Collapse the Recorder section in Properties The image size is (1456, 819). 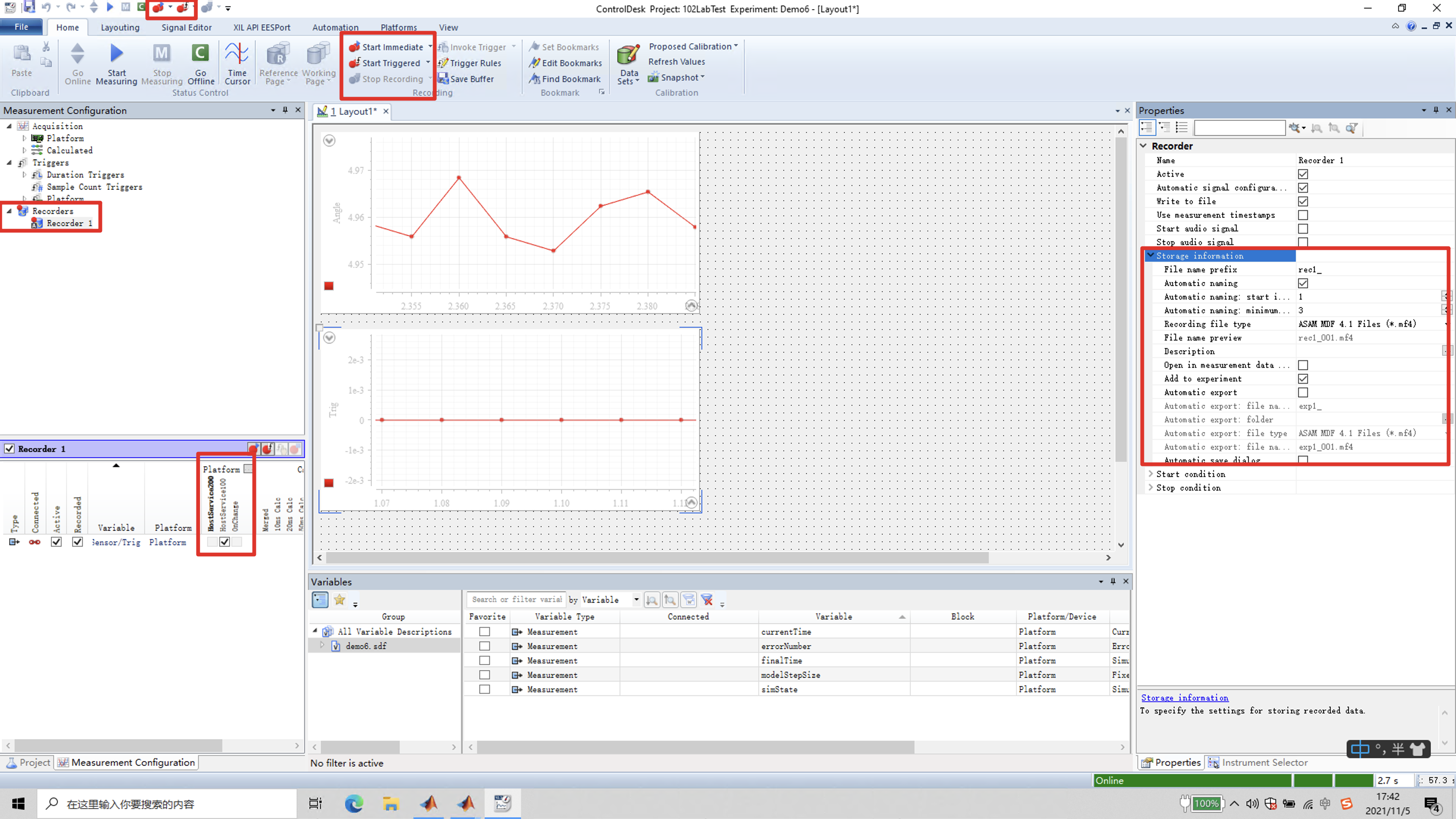[1144, 146]
